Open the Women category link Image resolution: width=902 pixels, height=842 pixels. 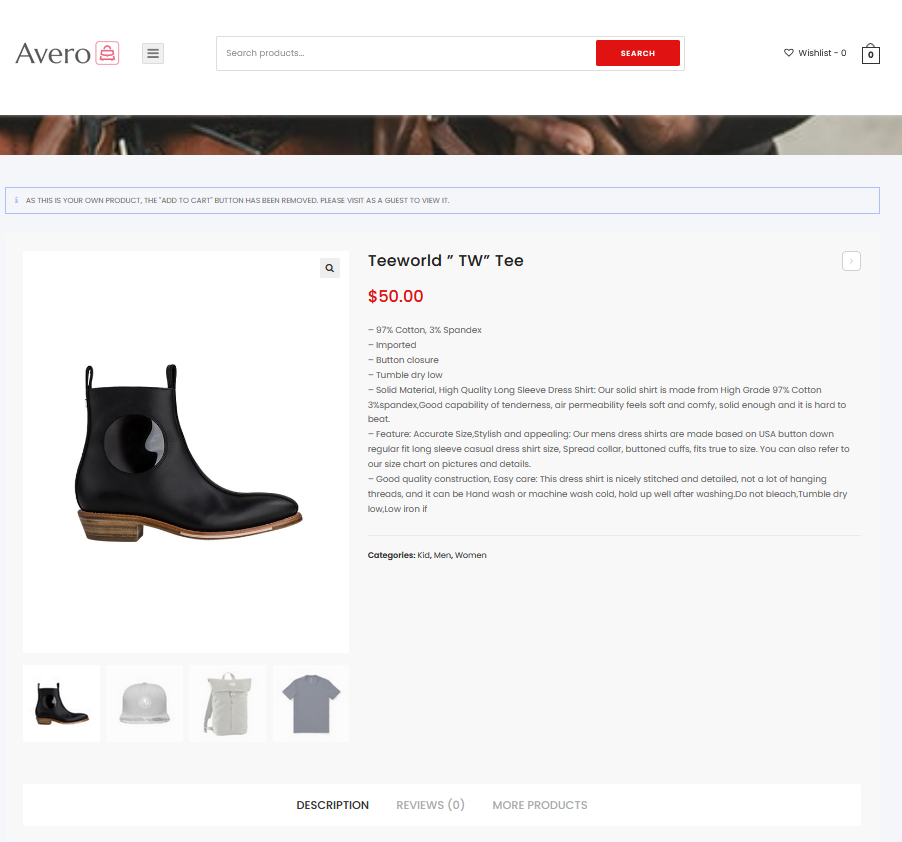471,555
